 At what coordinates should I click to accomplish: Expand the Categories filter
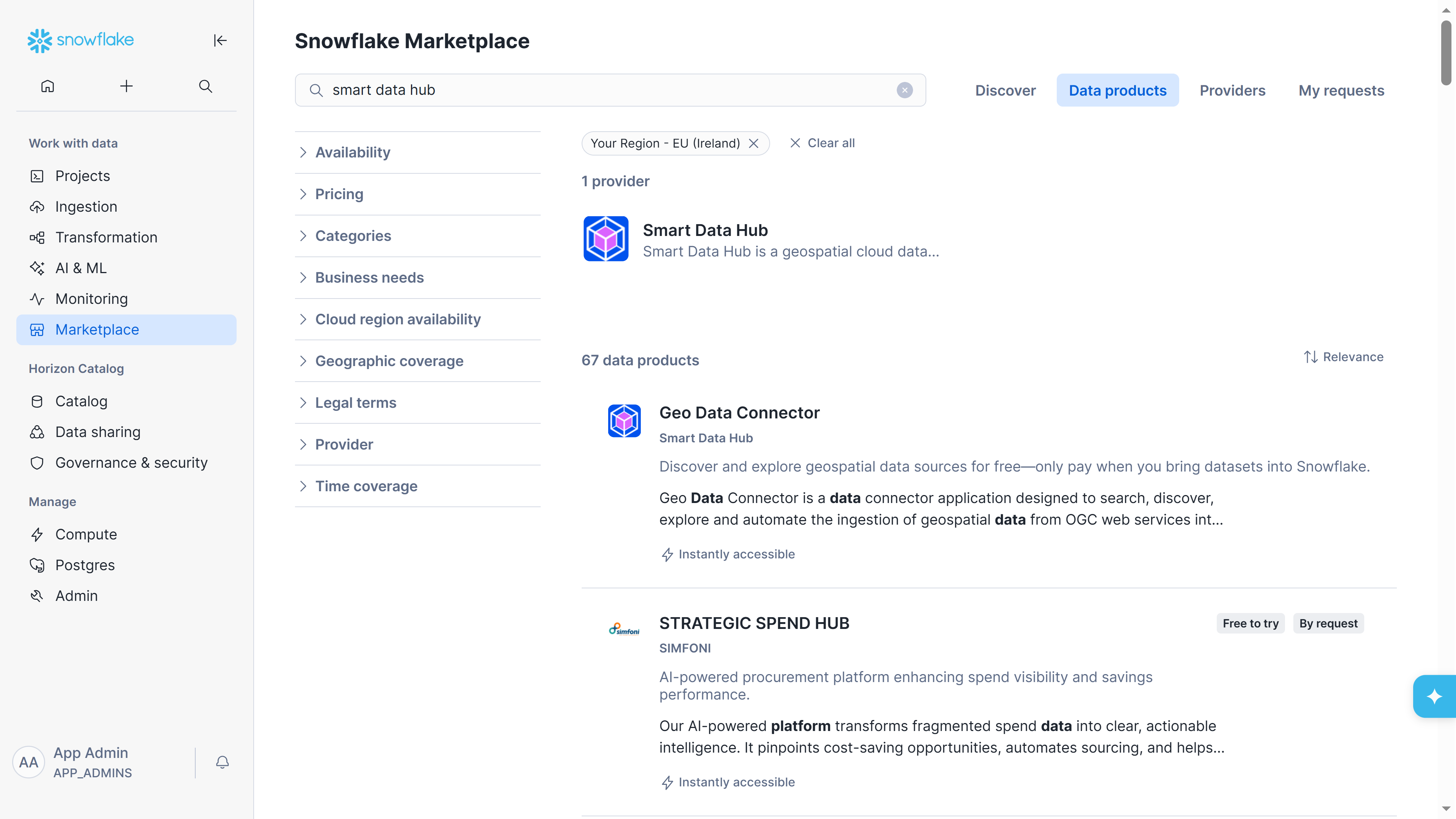pyautogui.click(x=418, y=236)
